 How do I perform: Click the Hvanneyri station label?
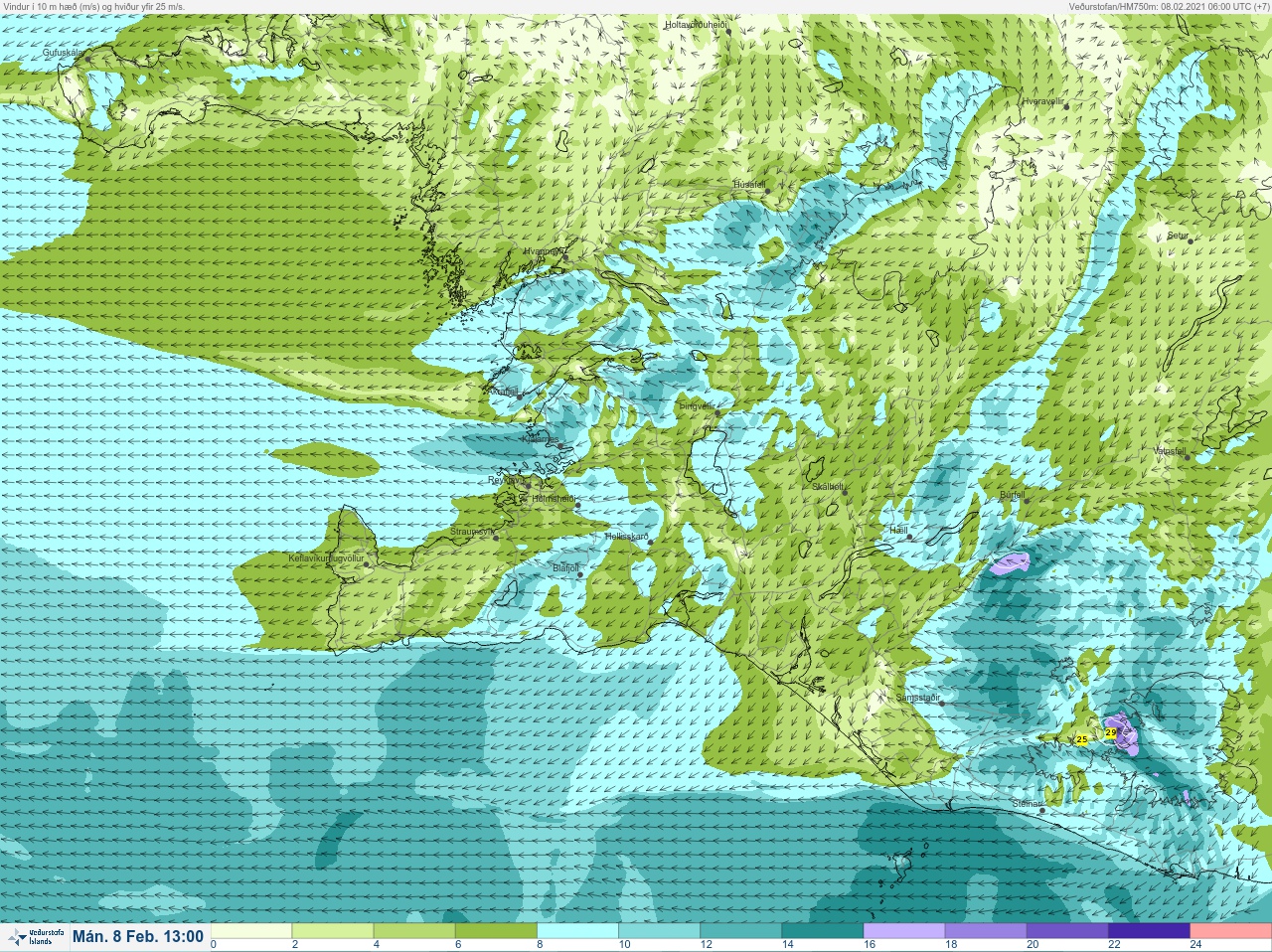544,251
